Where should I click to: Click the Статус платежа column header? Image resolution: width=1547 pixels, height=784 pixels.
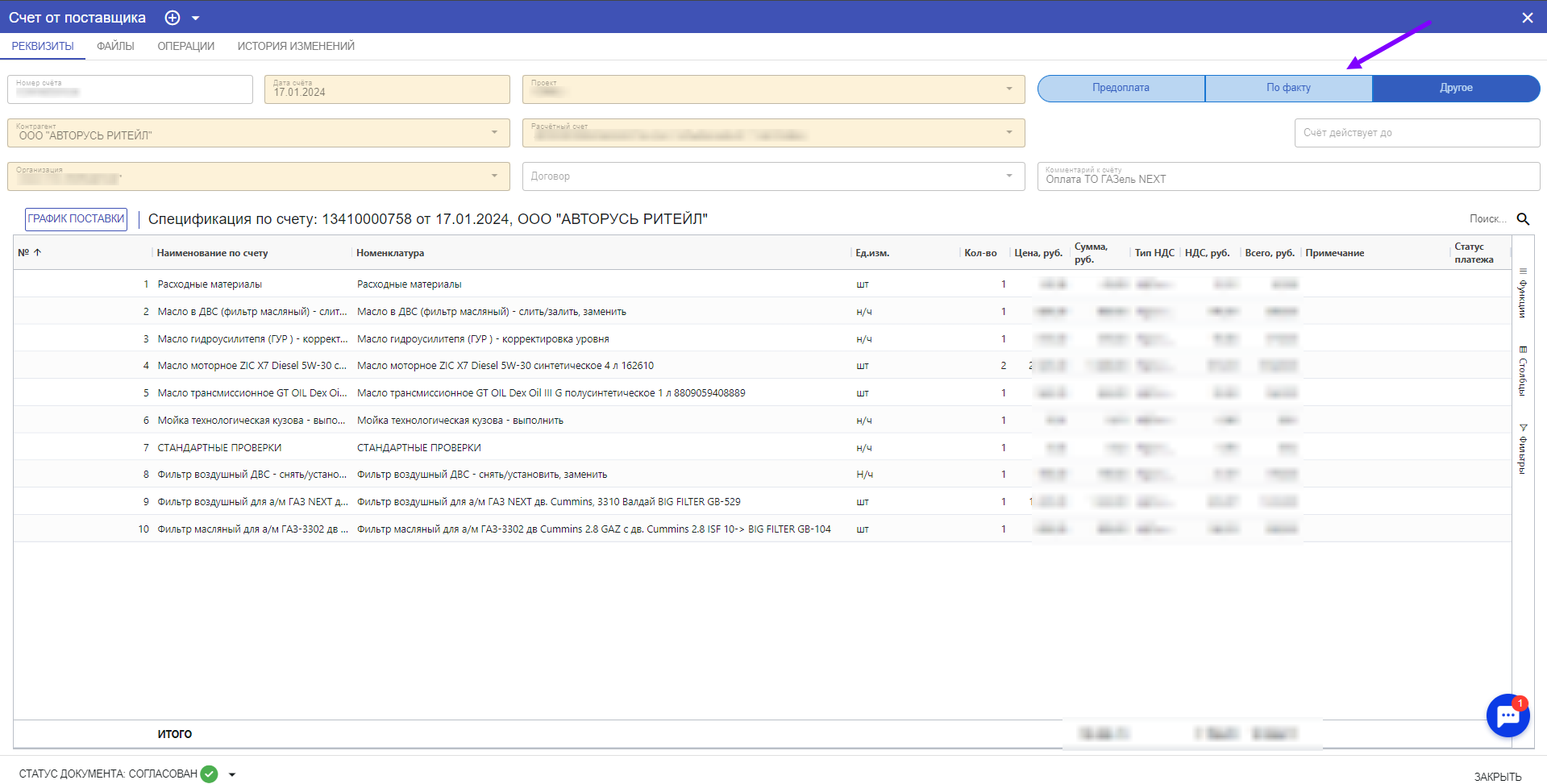click(x=1474, y=253)
